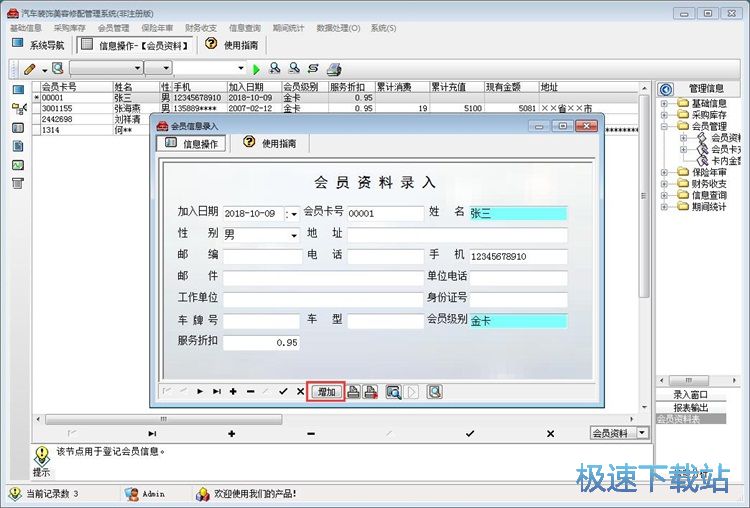Click the rightmost search icon in dialog toolbar
The width and height of the screenshot is (750, 508).
434,392
